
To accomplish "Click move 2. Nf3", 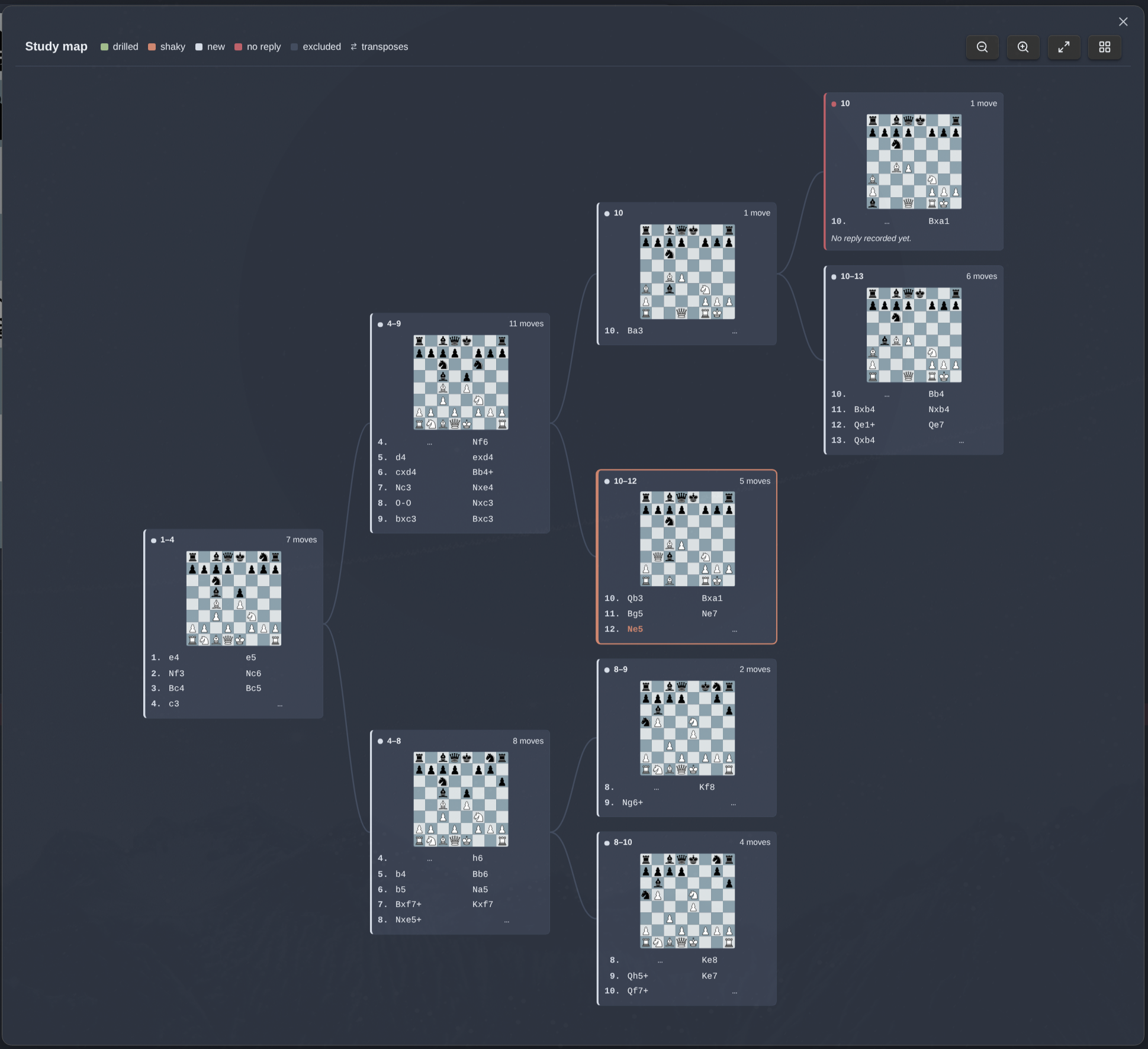I will click(x=176, y=674).
